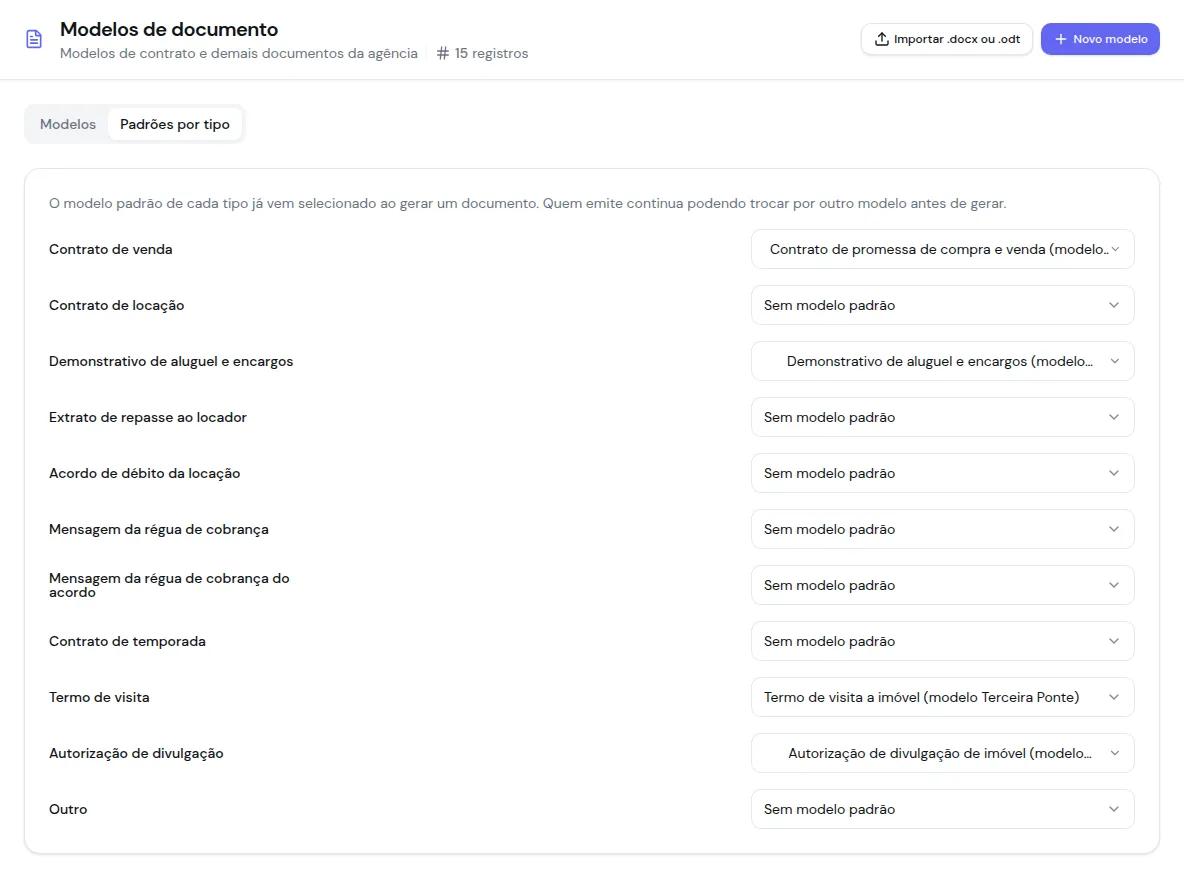Image resolution: width=1184 pixels, height=871 pixels.
Task: Click Mensagem da régua de cobrança do acordo label
Action: coord(169,585)
